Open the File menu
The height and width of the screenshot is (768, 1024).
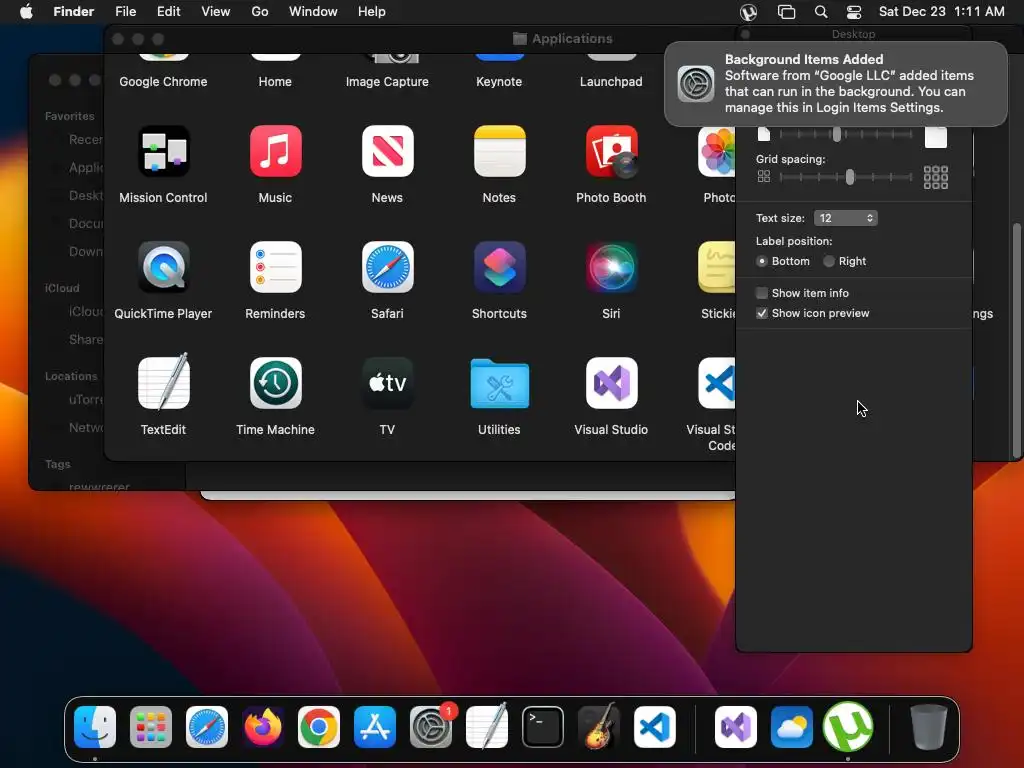pos(125,12)
